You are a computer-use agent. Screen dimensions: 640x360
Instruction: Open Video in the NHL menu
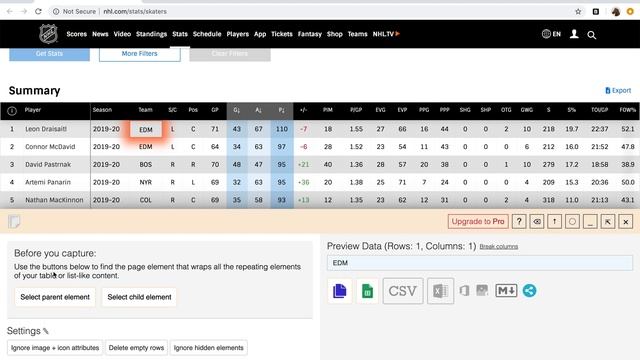click(122, 34)
